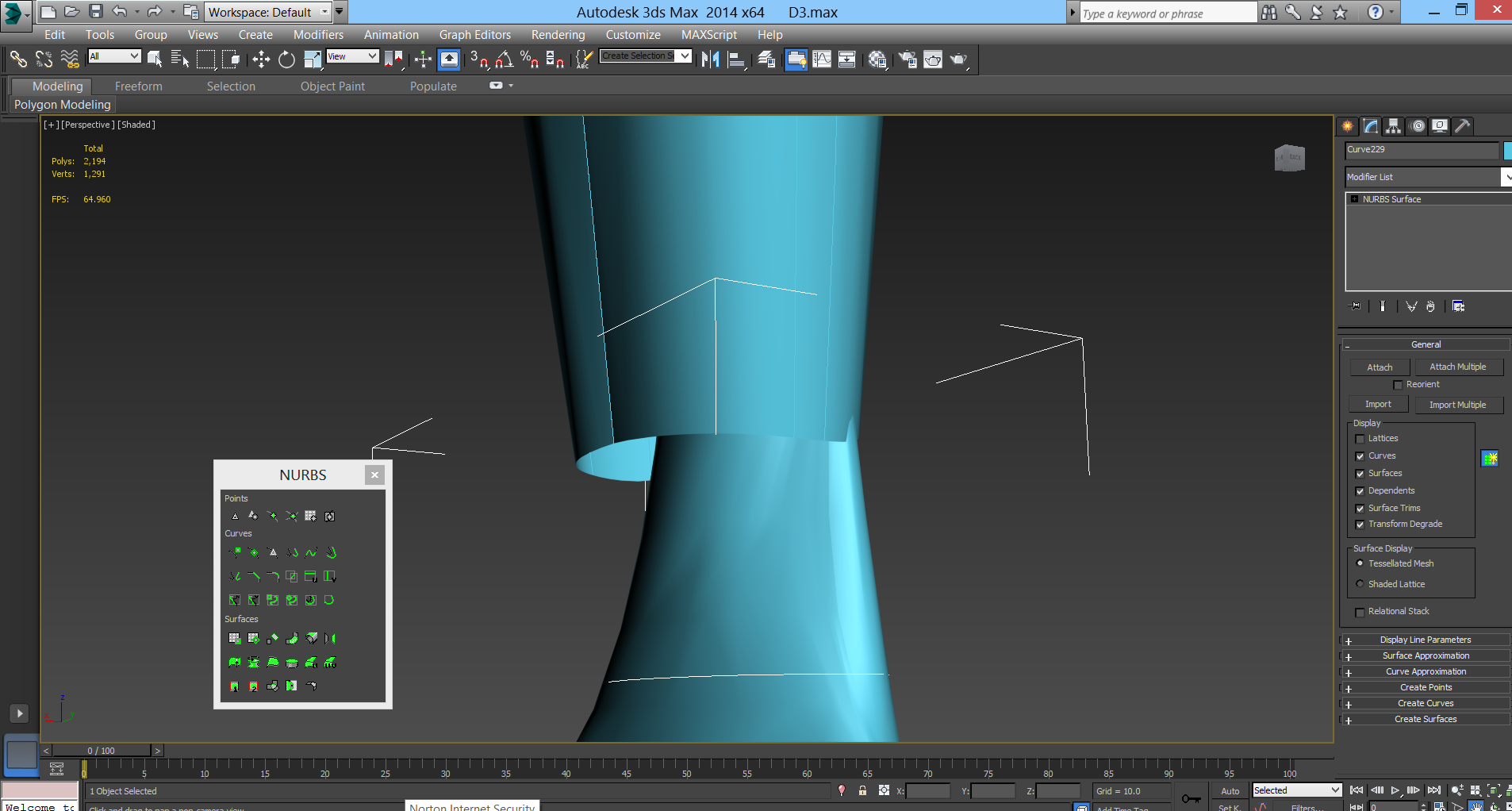Click the Render Production teapot icon
1512x811 pixels.
958,60
